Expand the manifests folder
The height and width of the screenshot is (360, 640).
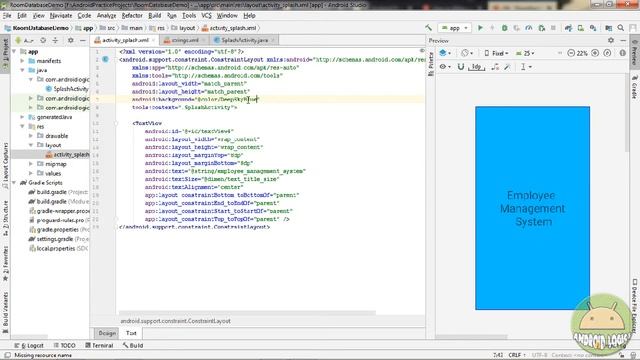(22, 61)
